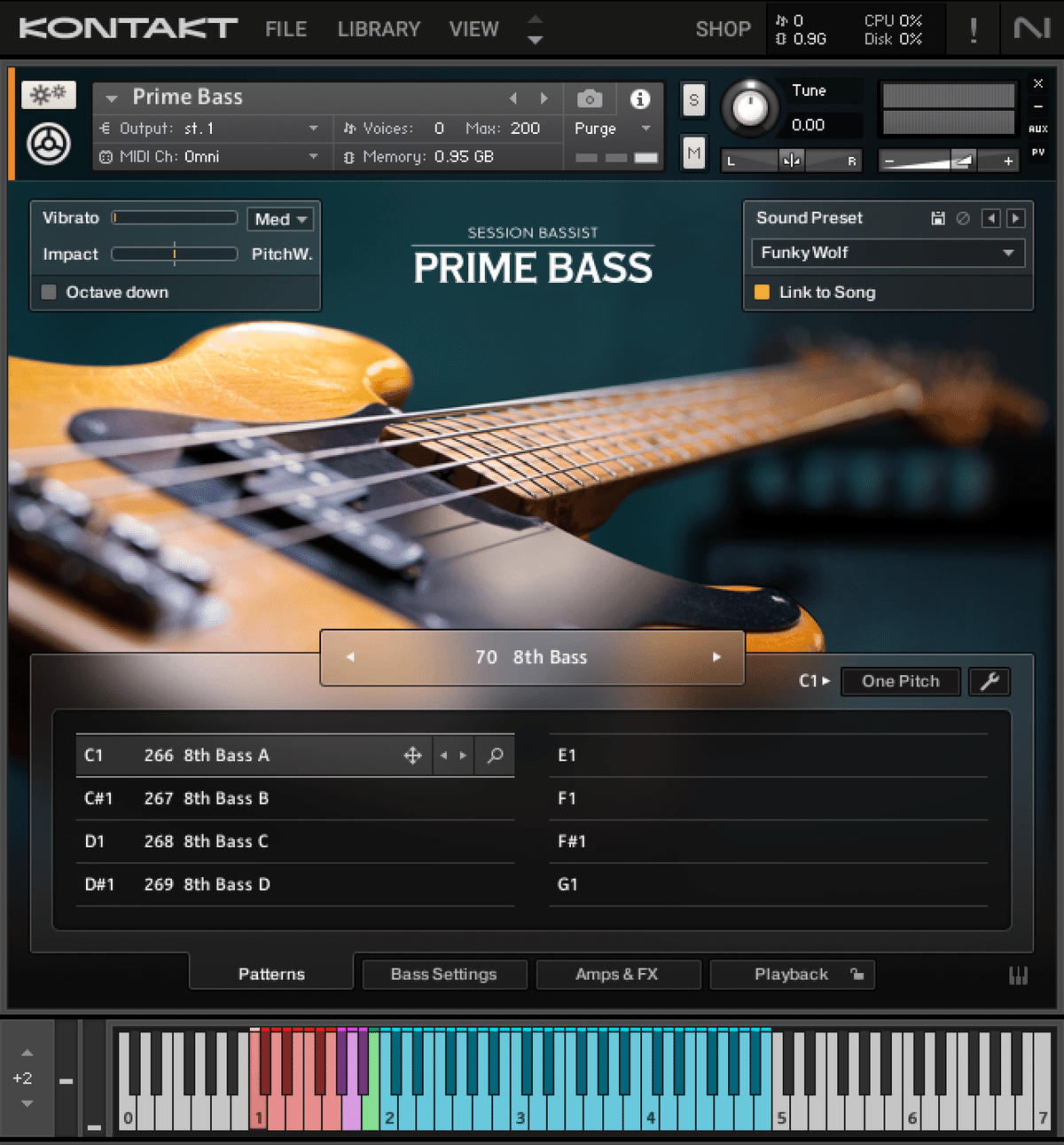Take instrument snapshot with camera icon
Screen dimensions: 1064x1145
(590, 98)
